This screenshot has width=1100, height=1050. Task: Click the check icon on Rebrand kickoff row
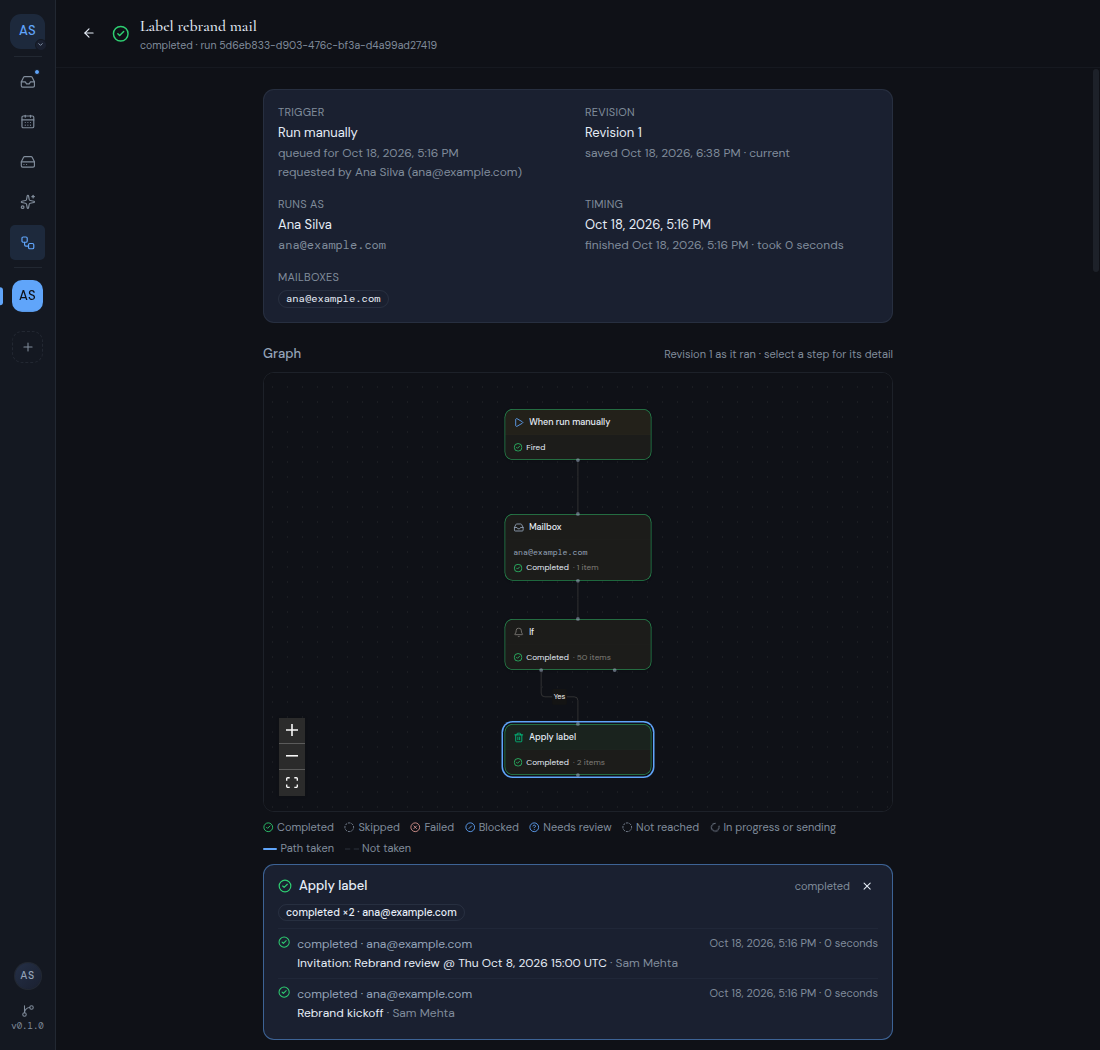click(284, 992)
